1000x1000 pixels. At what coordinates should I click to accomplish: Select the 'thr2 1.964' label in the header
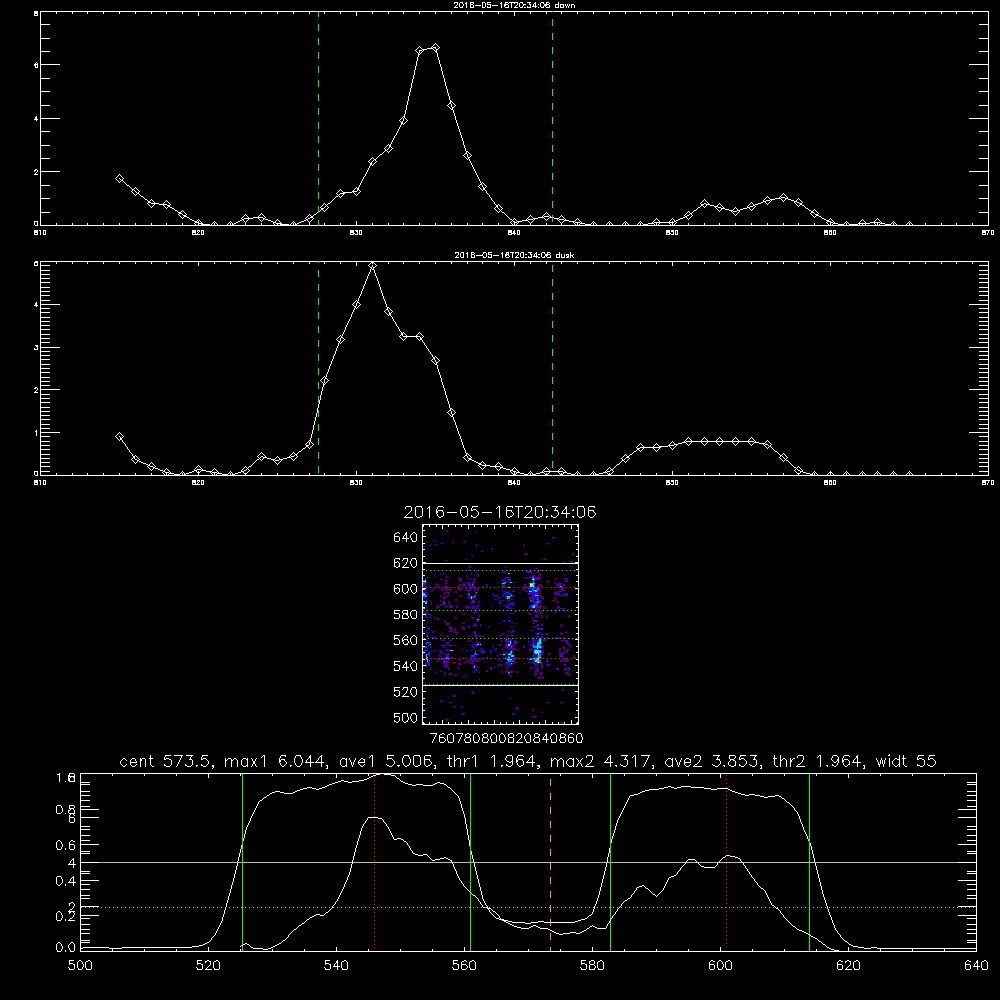tap(818, 761)
